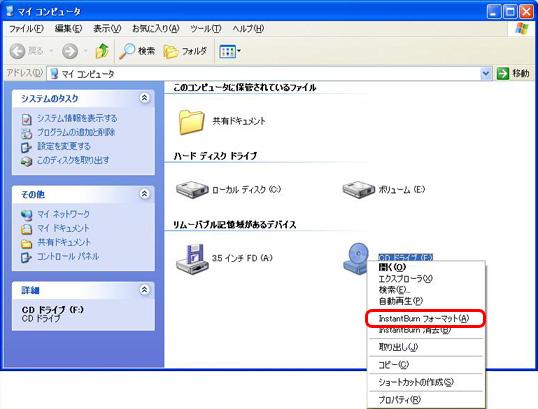The height and width of the screenshot is (409, 538).
Task: Open the Search (検索) toolbar button
Action: pos(137,51)
